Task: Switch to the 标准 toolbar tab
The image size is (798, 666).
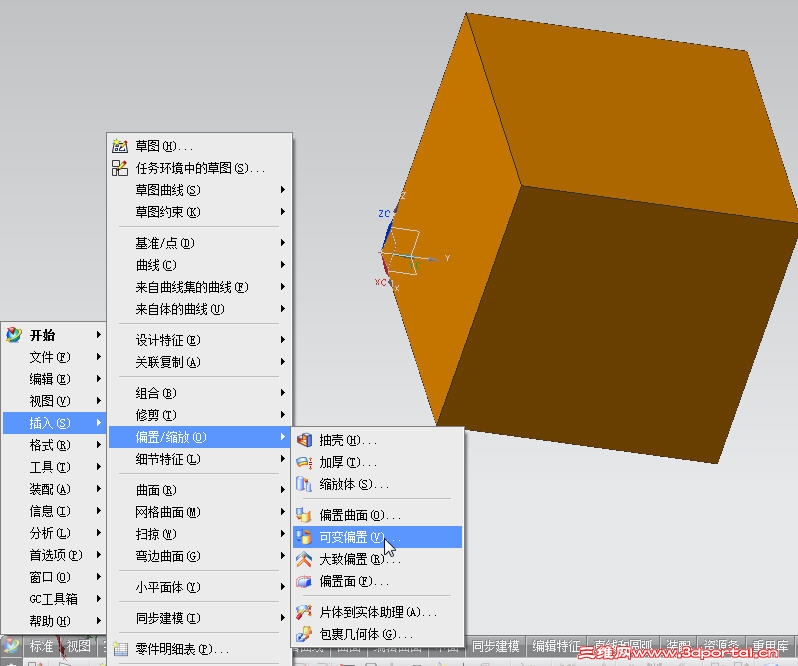Action: pyautogui.click(x=41, y=646)
